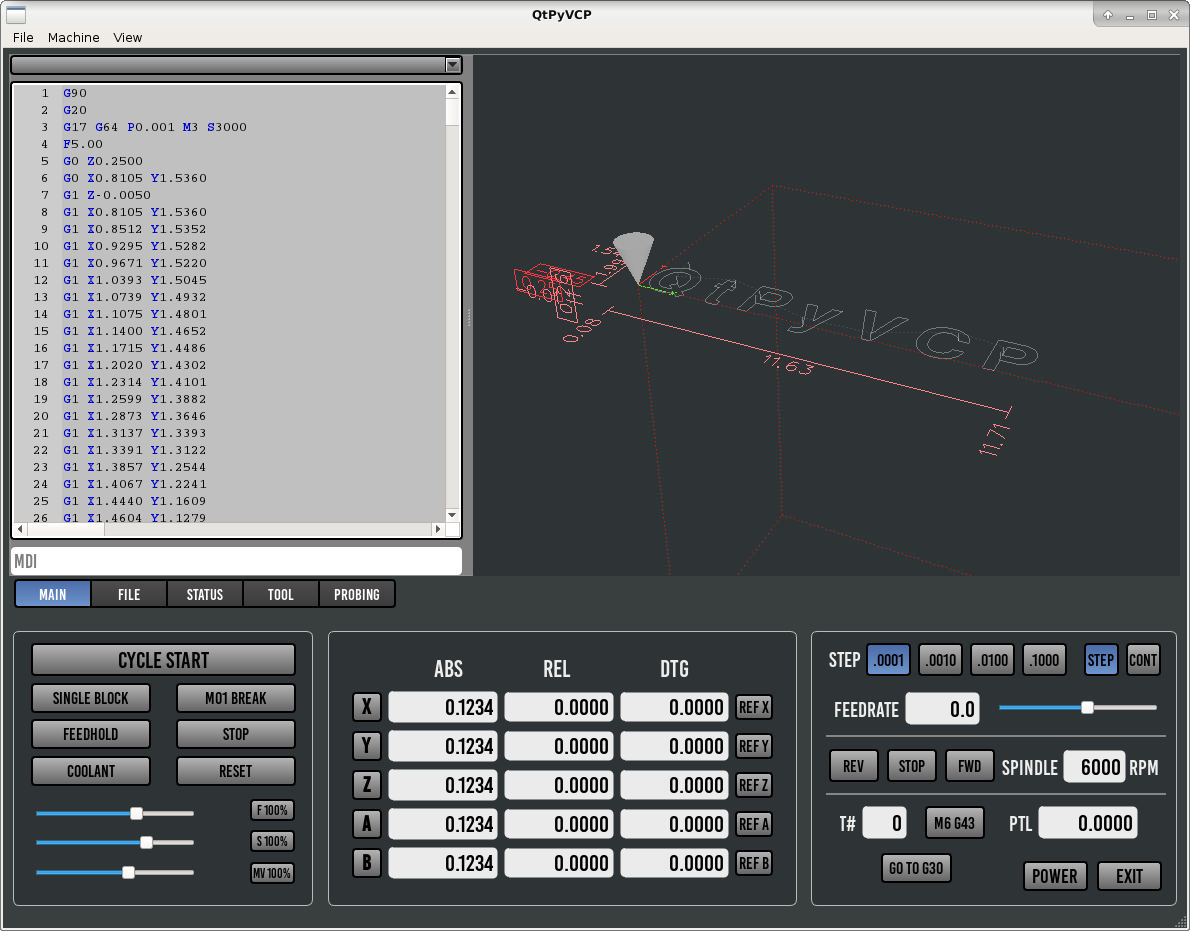Reset spindle override with S 100% button
The image size is (1190, 931).
coord(272,841)
